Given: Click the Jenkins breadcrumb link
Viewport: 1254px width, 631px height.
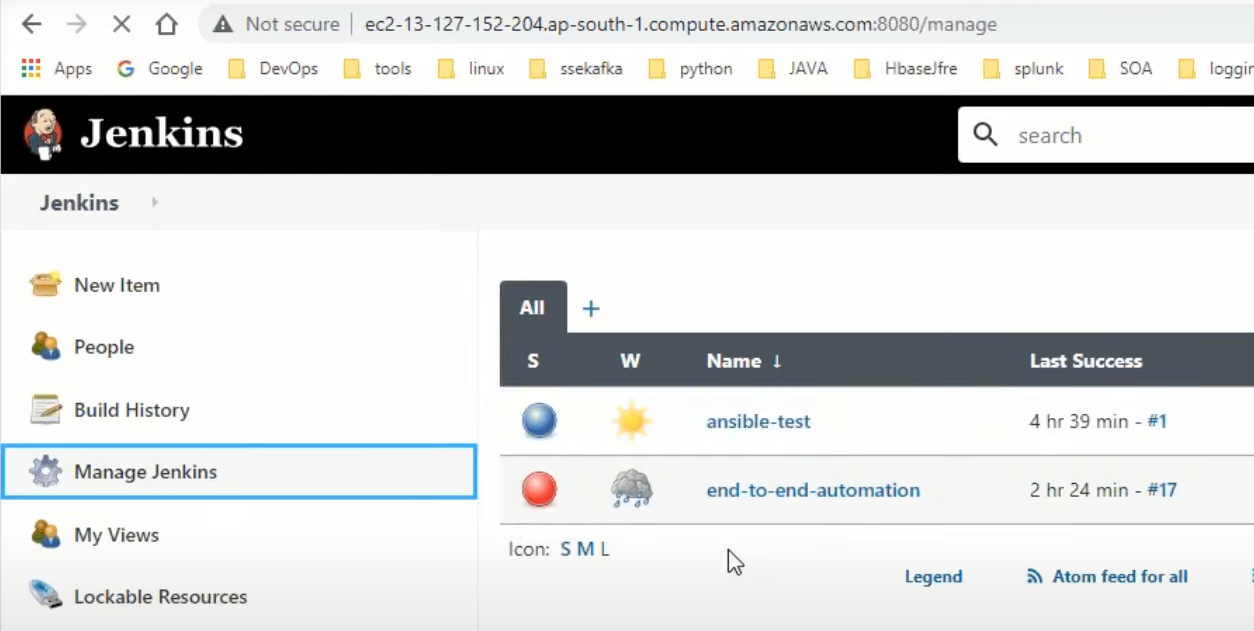Looking at the screenshot, I should (79, 202).
